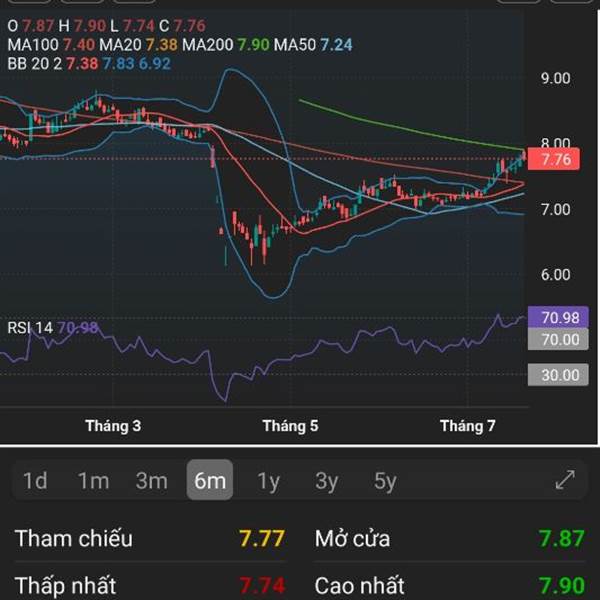The width and height of the screenshot is (600, 600).
Task: Tap the Tháng 7 axis label
Action: click(x=467, y=426)
